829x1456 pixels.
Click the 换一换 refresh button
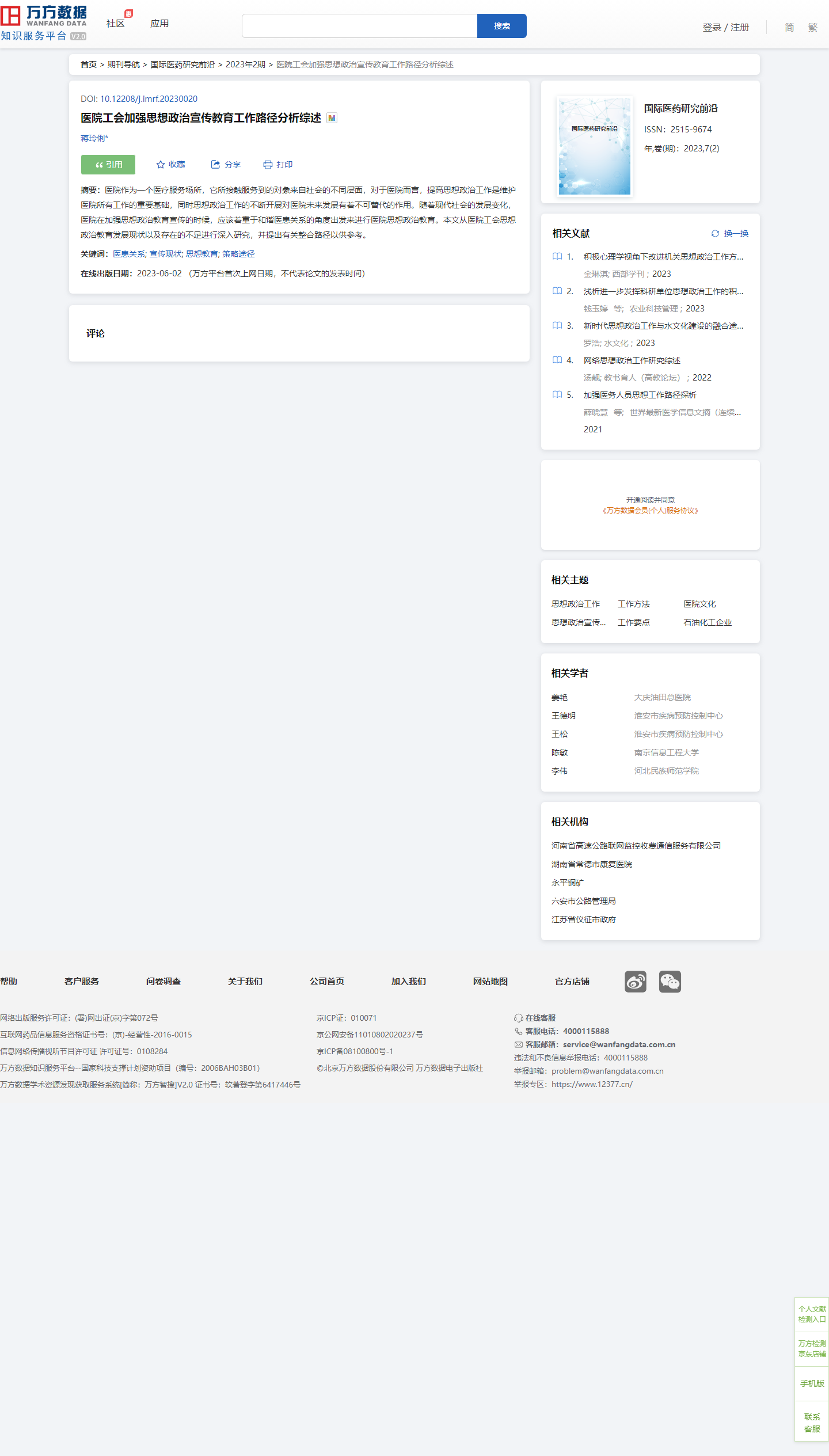coord(729,233)
